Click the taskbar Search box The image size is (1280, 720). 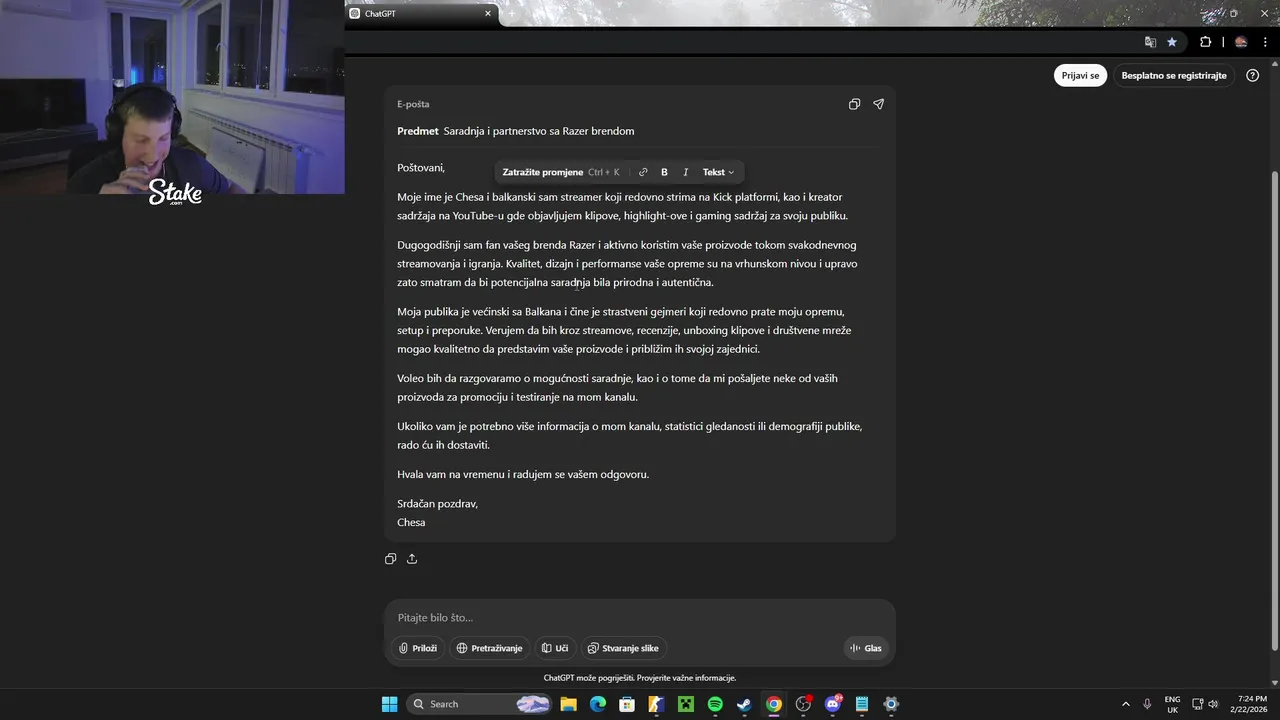(x=480, y=704)
